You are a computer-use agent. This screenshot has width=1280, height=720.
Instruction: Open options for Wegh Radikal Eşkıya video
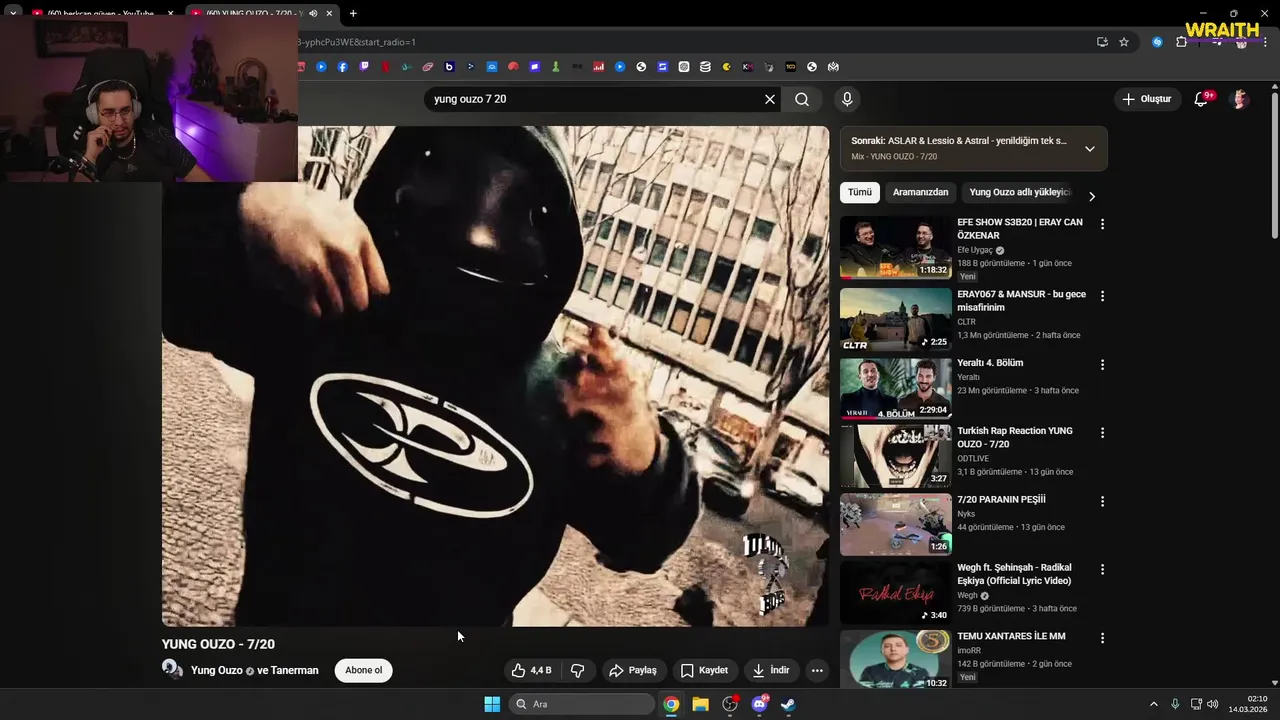pyautogui.click(x=1102, y=569)
